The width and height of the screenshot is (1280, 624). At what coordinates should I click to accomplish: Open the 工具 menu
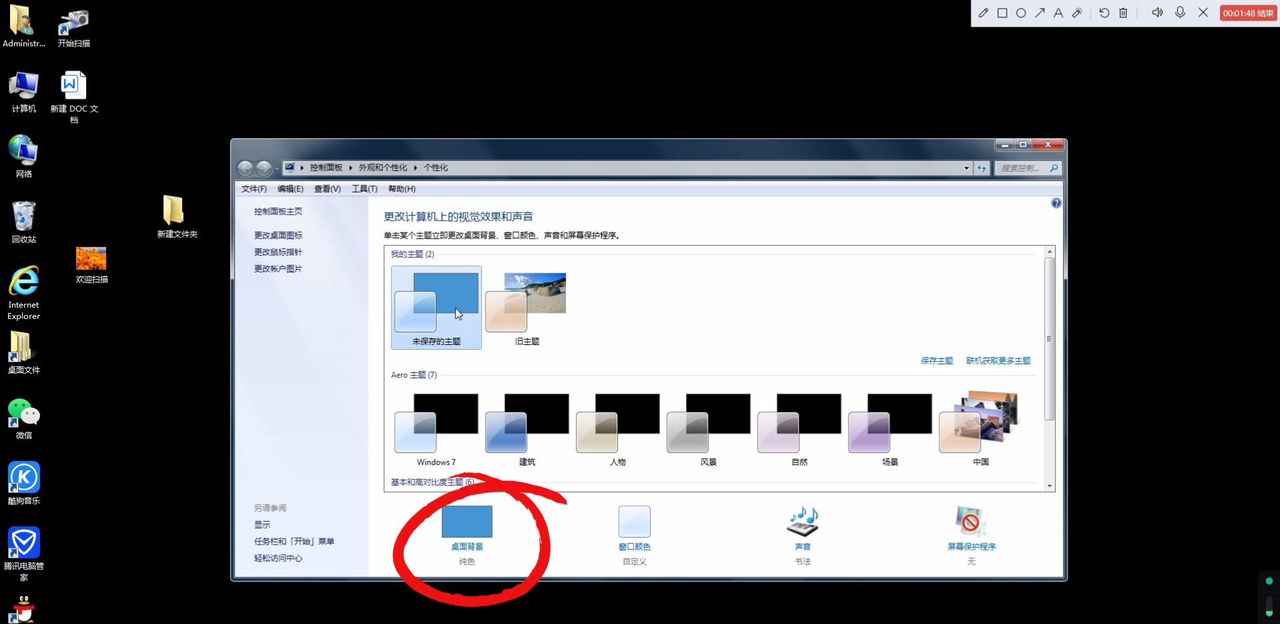pos(363,189)
